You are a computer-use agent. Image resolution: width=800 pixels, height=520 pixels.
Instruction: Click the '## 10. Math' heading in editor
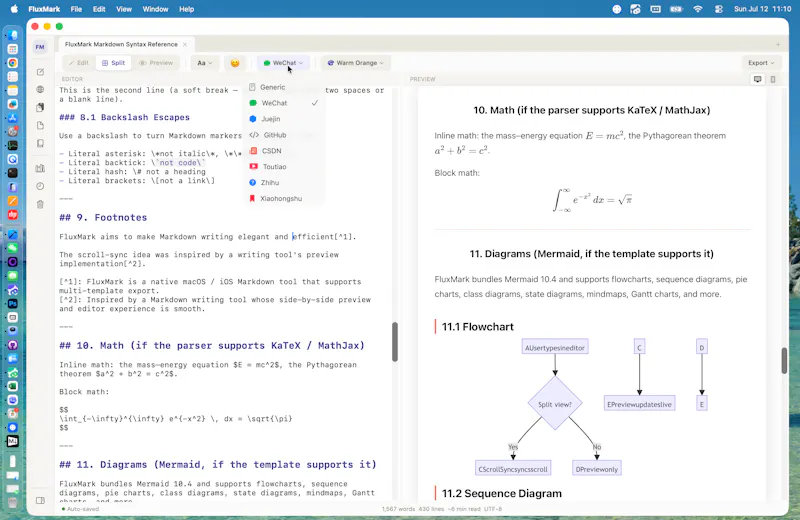(212, 346)
